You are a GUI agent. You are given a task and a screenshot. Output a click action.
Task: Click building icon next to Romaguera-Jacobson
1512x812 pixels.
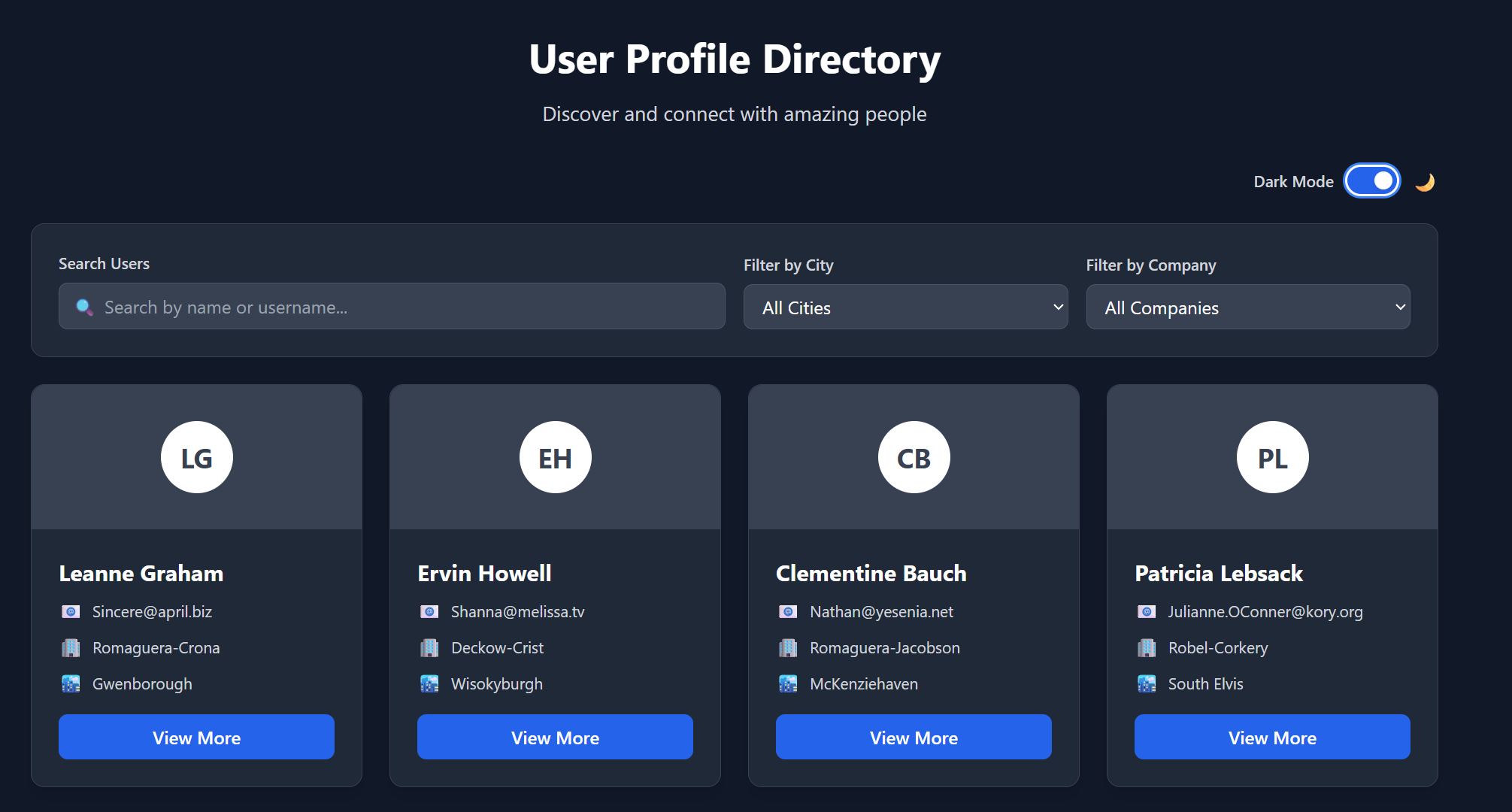tap(788, 648)
